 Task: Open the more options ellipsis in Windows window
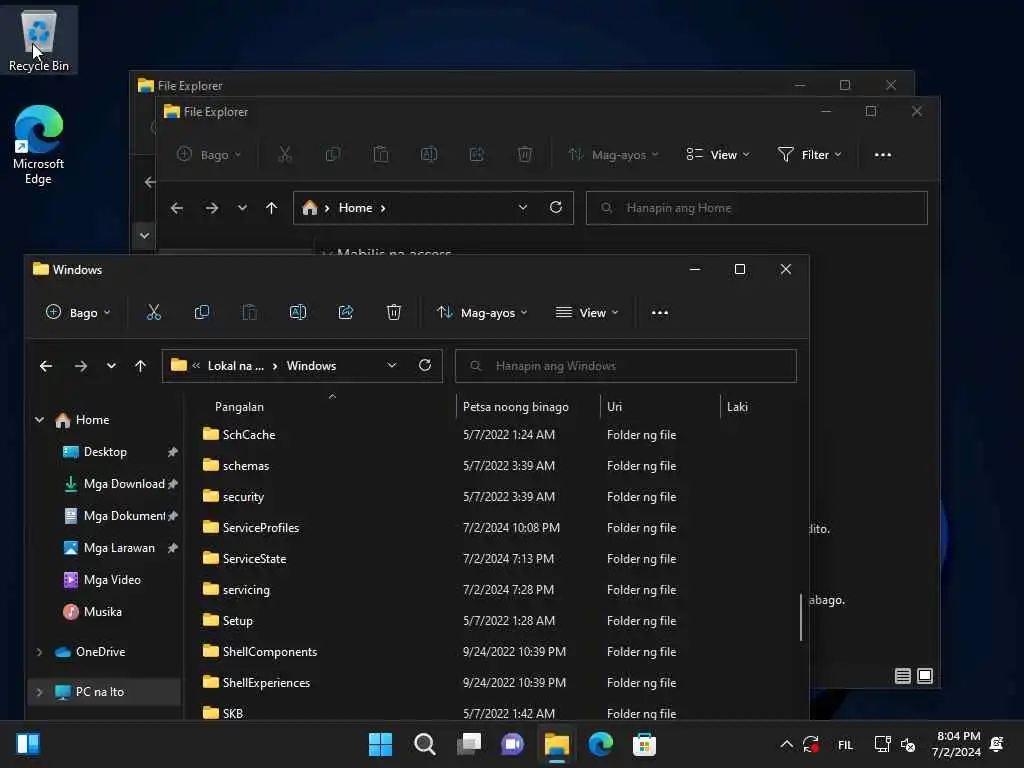[660, 313]
